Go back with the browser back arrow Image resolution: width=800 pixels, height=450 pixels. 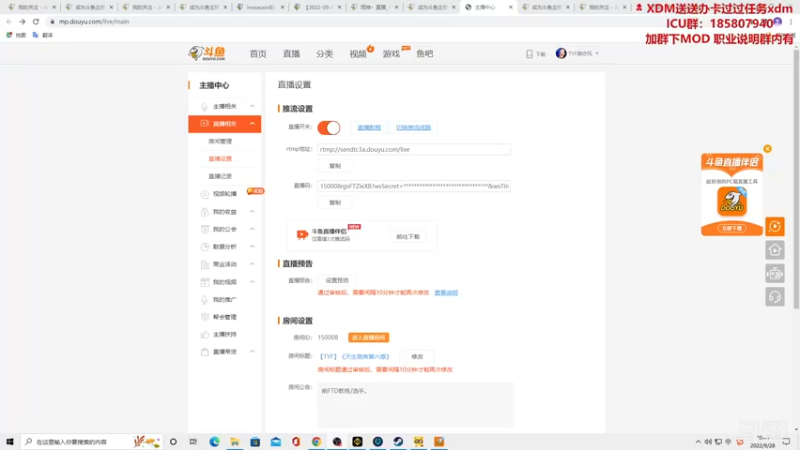pos(9,21)
